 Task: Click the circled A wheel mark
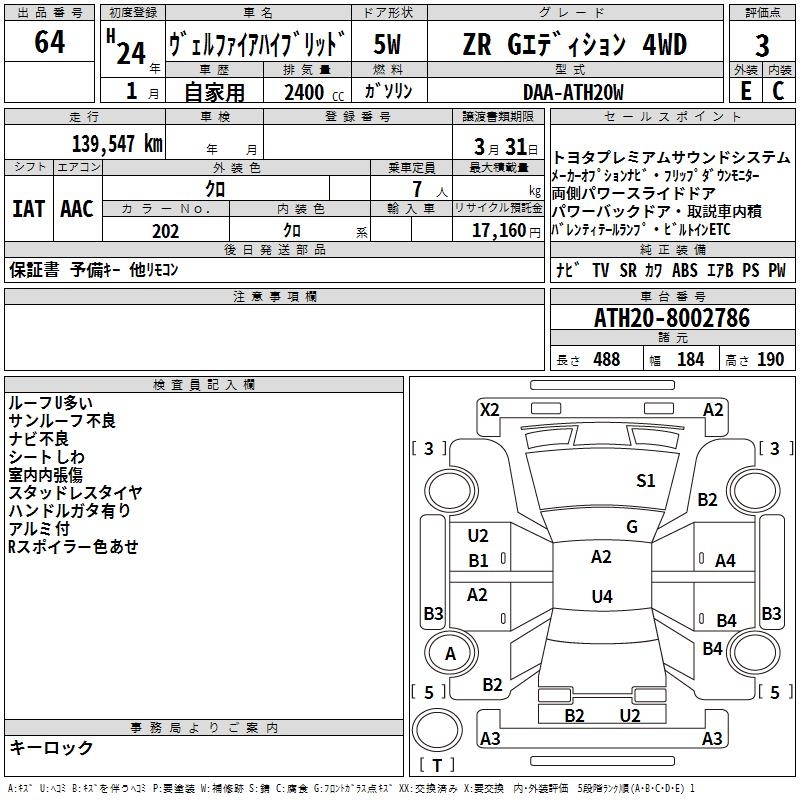coord(450,654)
